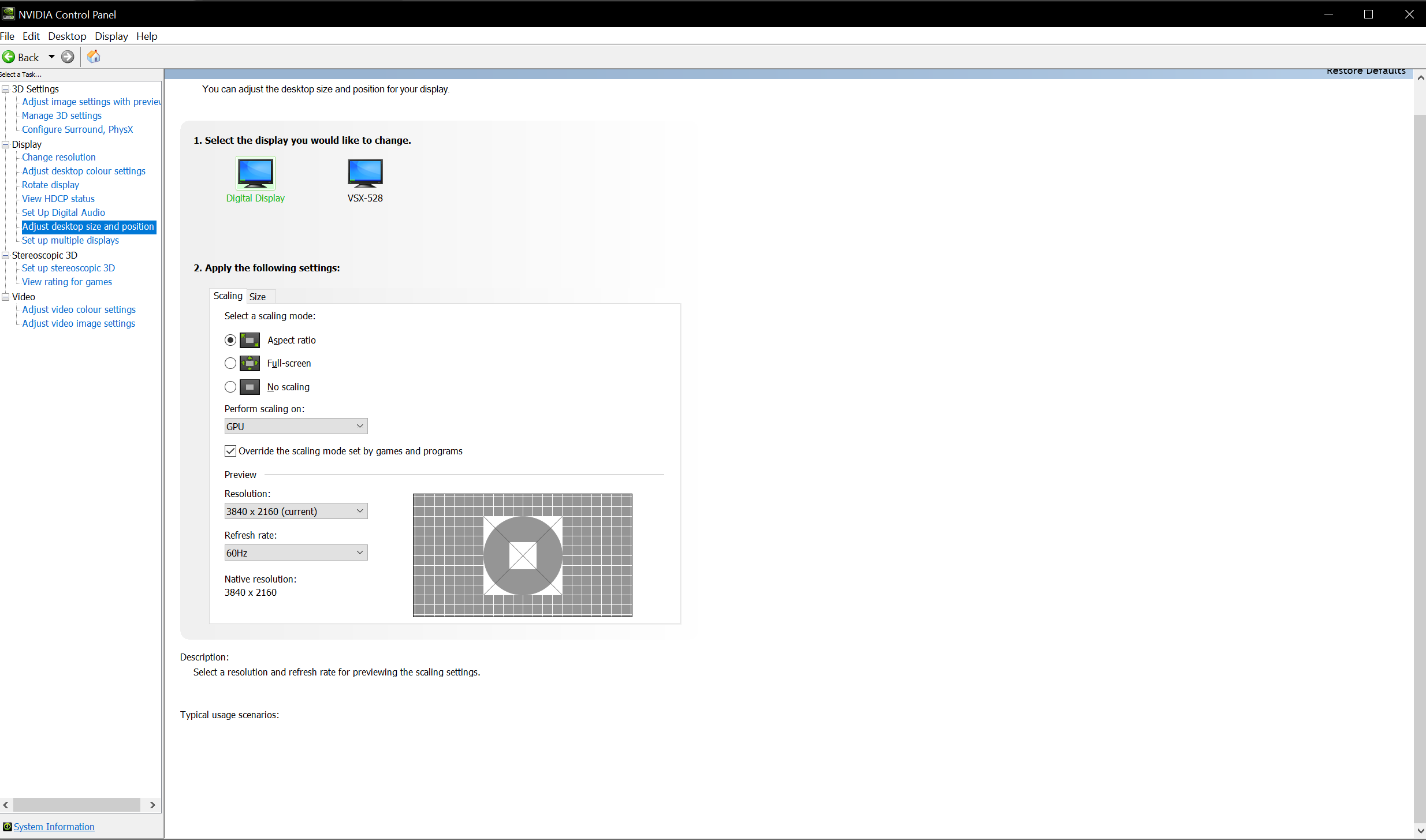Open the Edit menu
Screen dimensions: 1426x840
pyautogui.click(x=31, y=36)
